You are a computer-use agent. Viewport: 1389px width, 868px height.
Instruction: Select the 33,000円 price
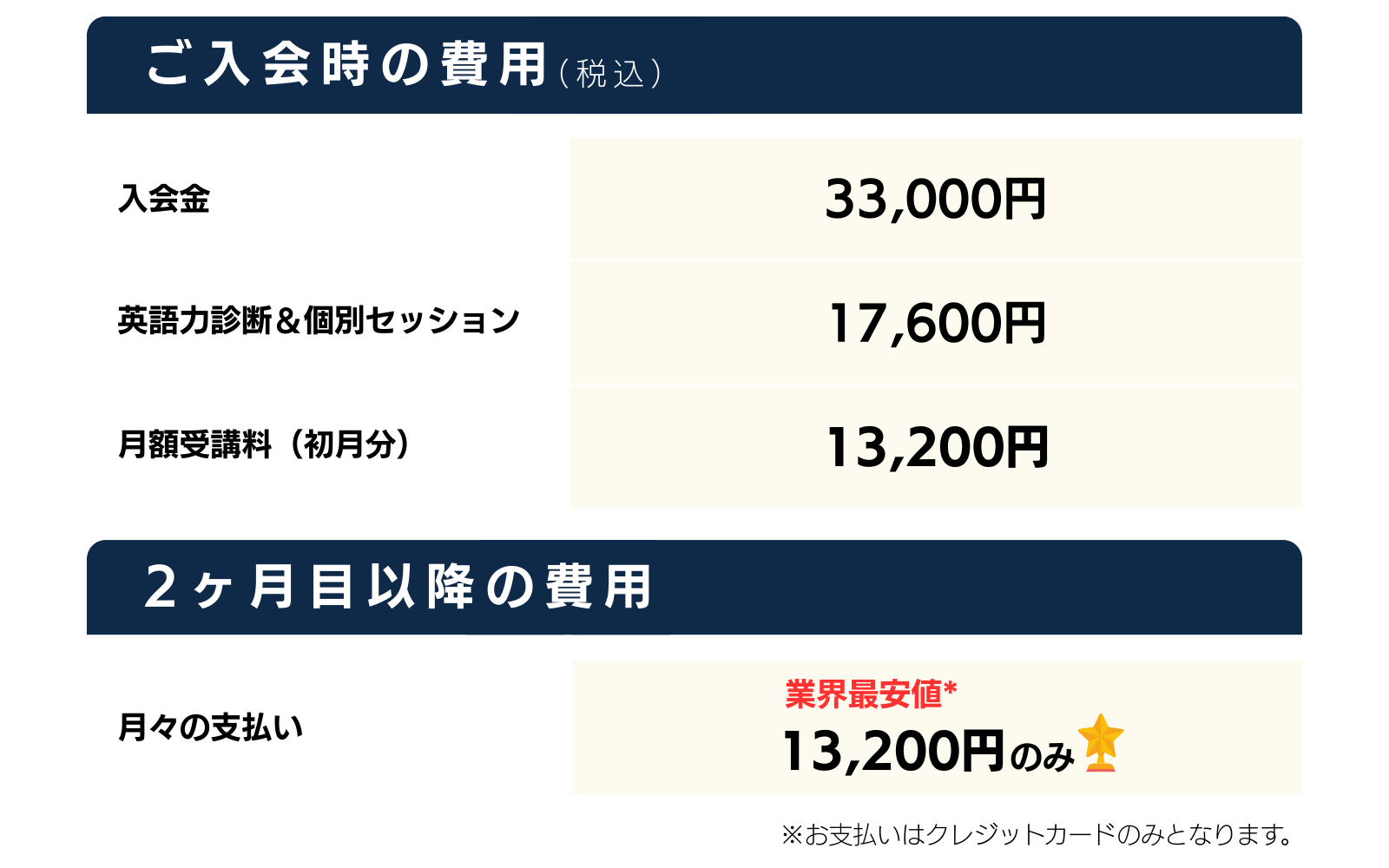[936, 200]
